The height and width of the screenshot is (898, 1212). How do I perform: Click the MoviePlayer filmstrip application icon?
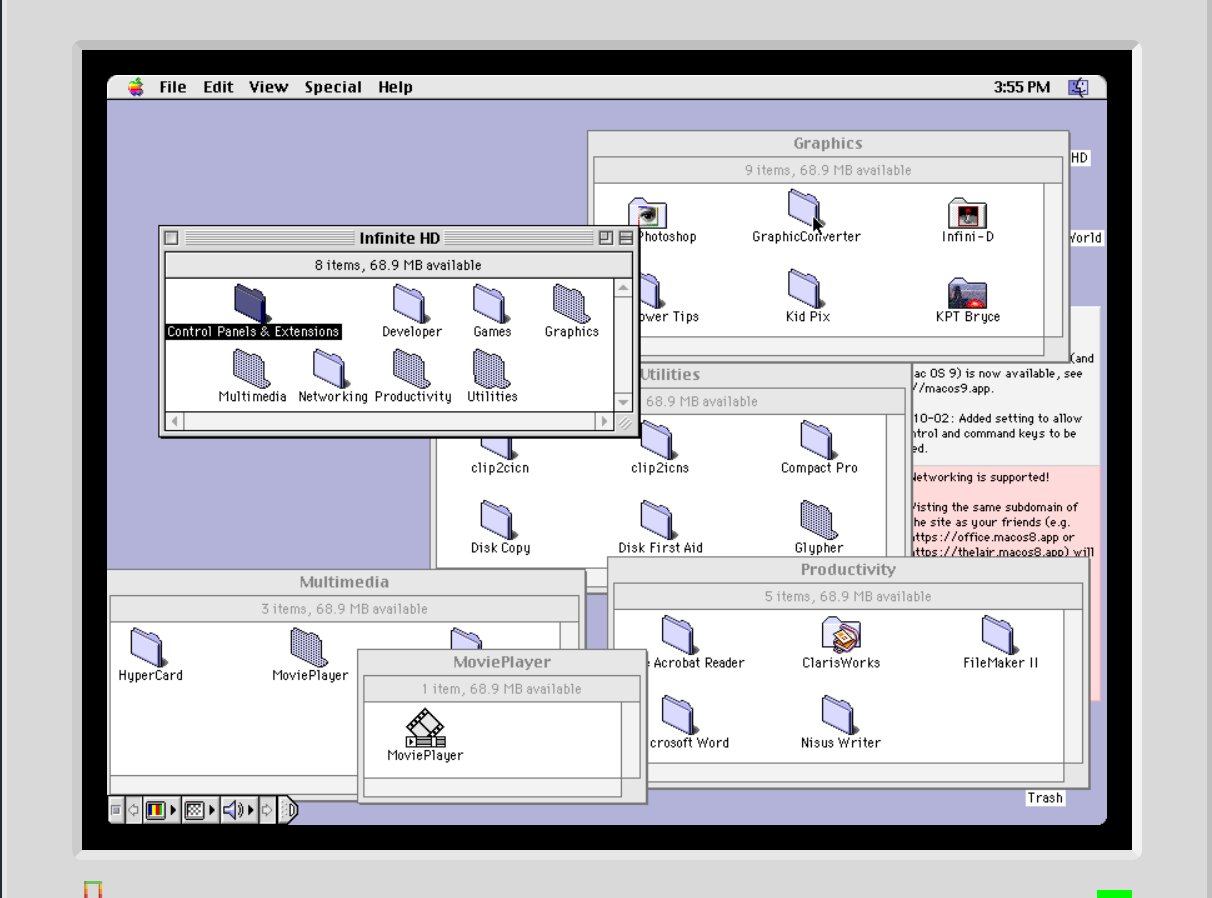pyautogui.click(x=425, y=728)
